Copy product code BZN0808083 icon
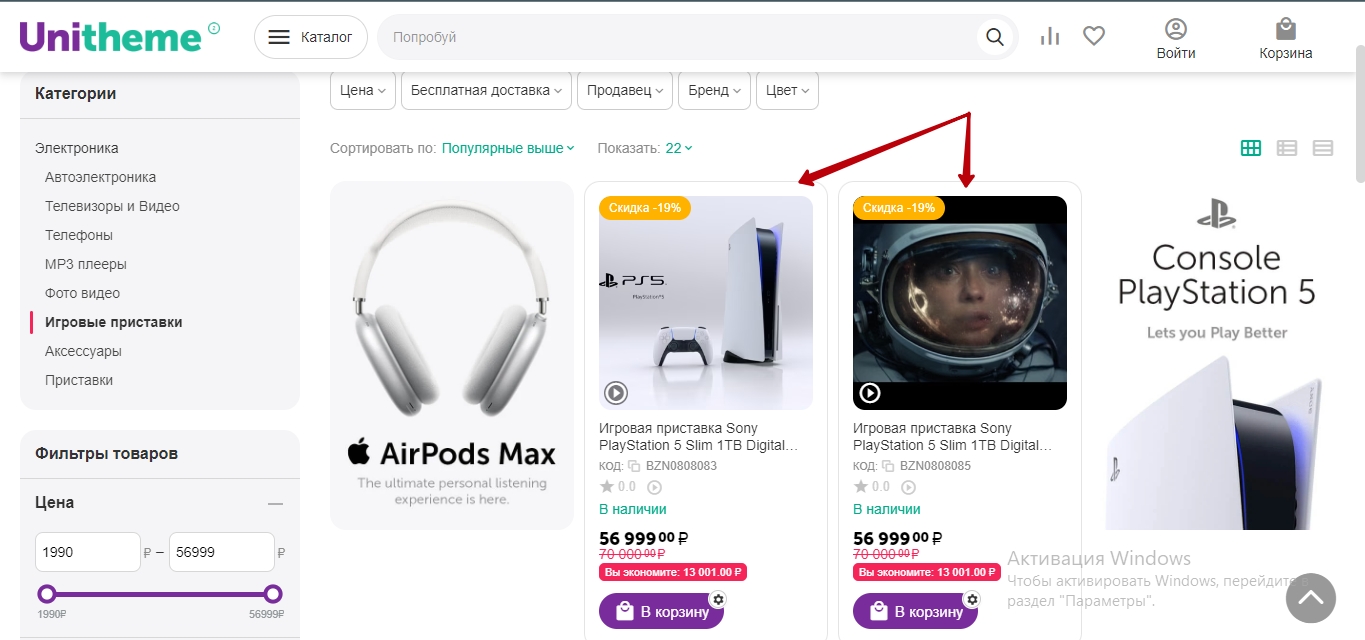Viewport: 1365px width, 640px height. [x=634, y=466]
